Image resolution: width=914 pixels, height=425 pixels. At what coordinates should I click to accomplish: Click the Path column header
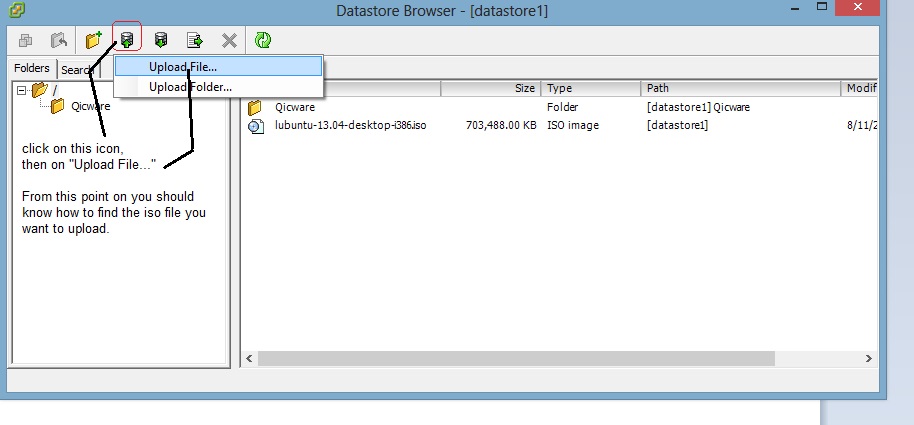click(740, 88)
